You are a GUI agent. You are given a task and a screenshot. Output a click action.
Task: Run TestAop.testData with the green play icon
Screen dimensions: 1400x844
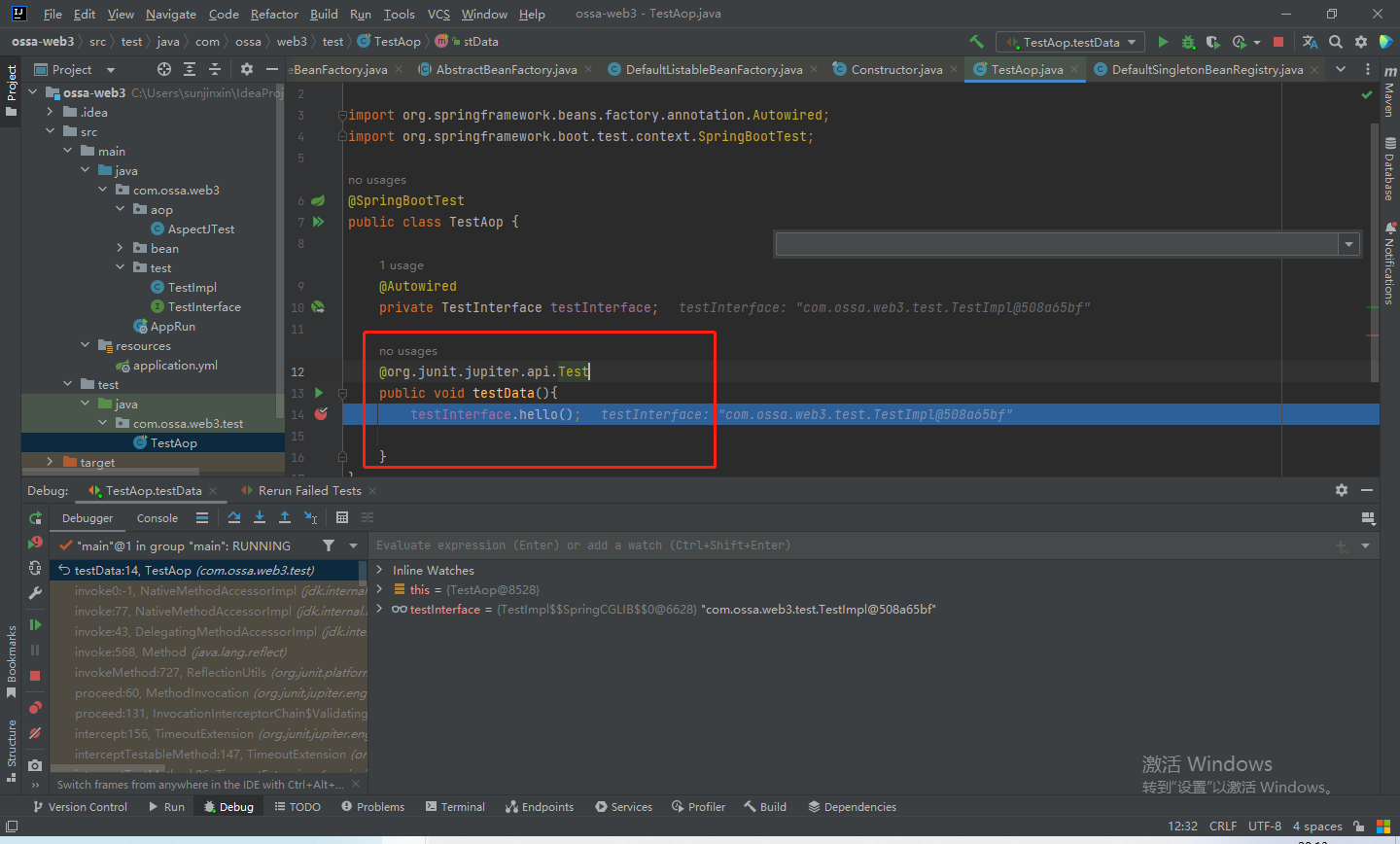click(x=1163, y=42)
